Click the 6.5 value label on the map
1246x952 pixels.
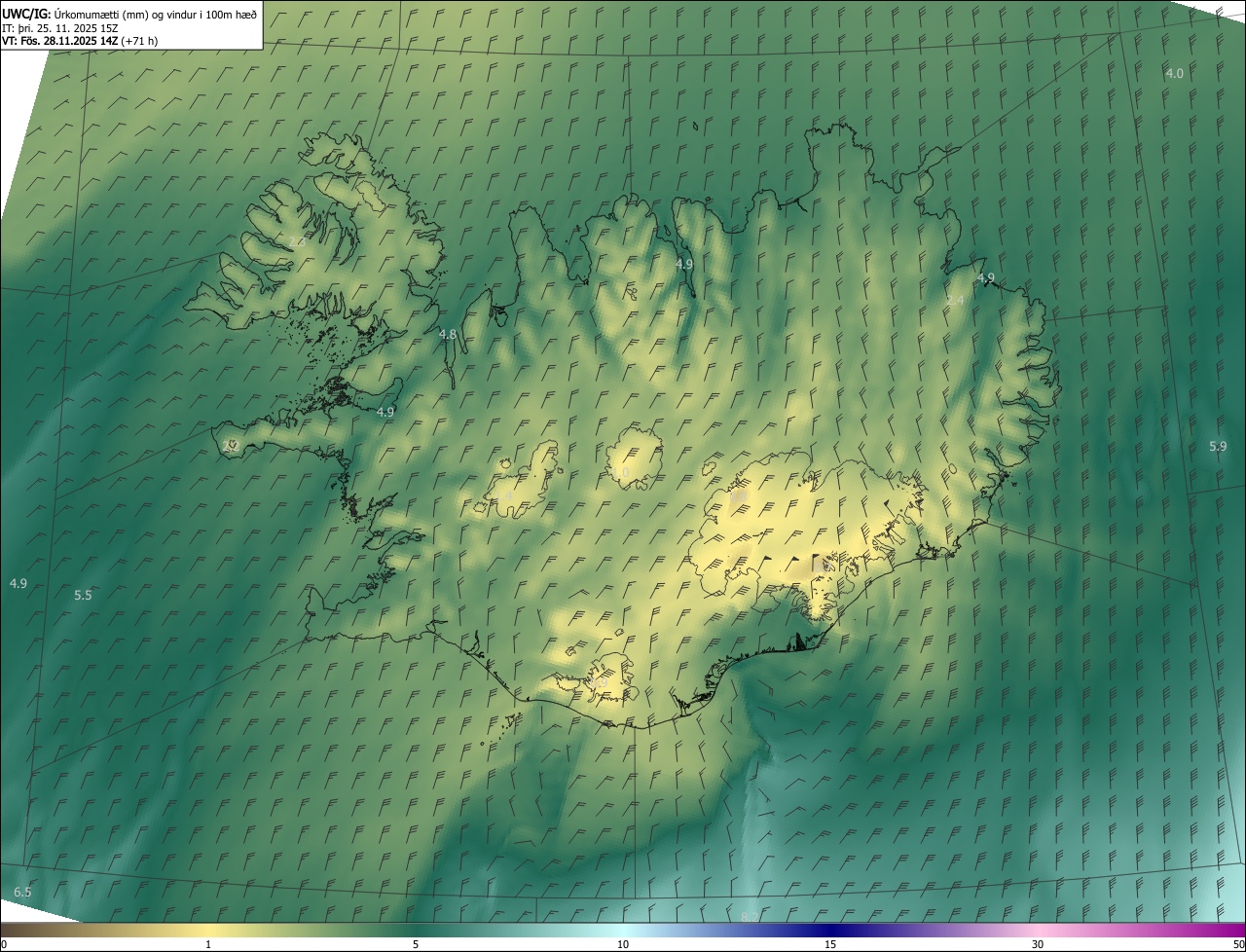tap(22, 893)
